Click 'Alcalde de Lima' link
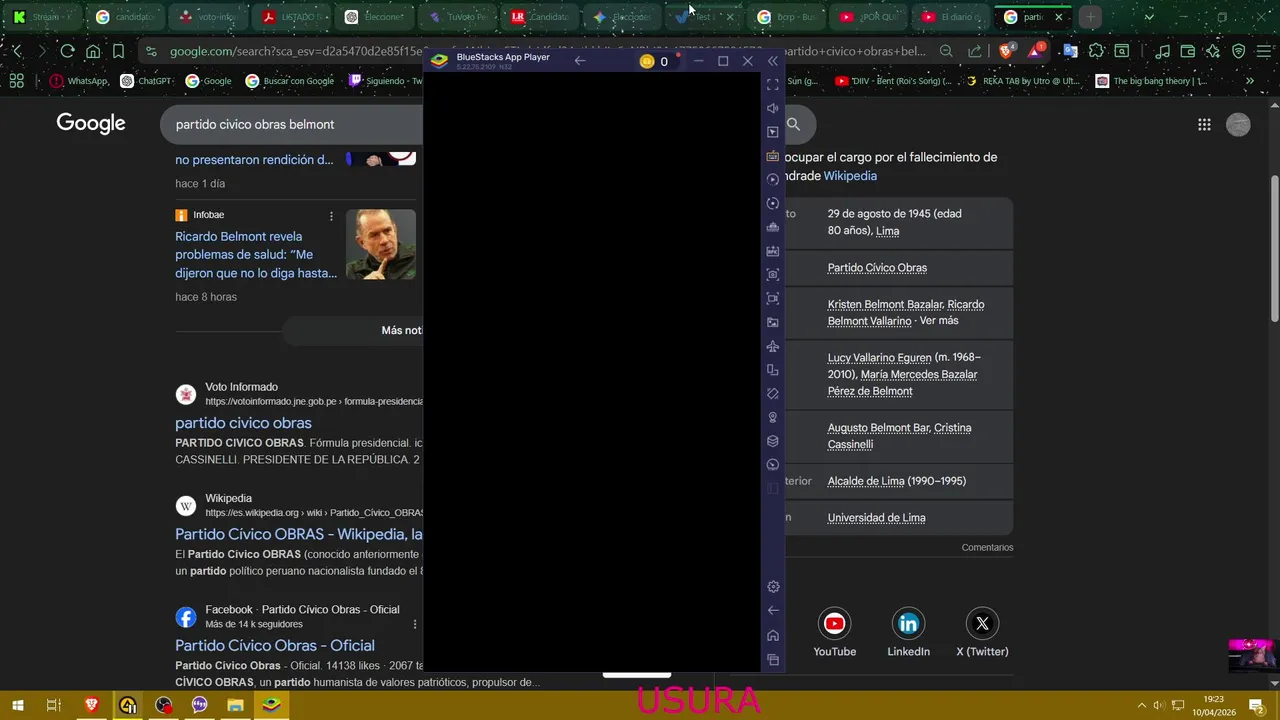 click(x=866, y=481)
